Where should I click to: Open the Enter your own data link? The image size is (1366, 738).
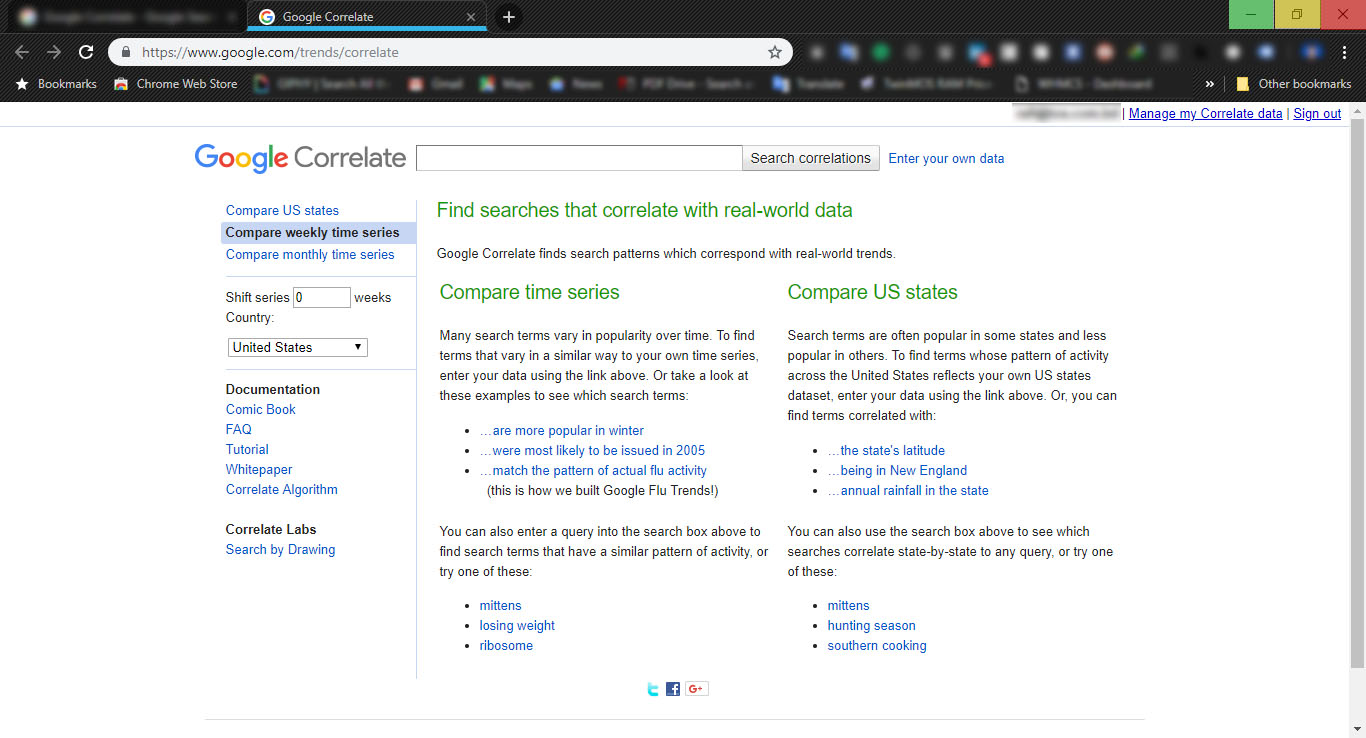pyautogui.click(x=946, y=158)
